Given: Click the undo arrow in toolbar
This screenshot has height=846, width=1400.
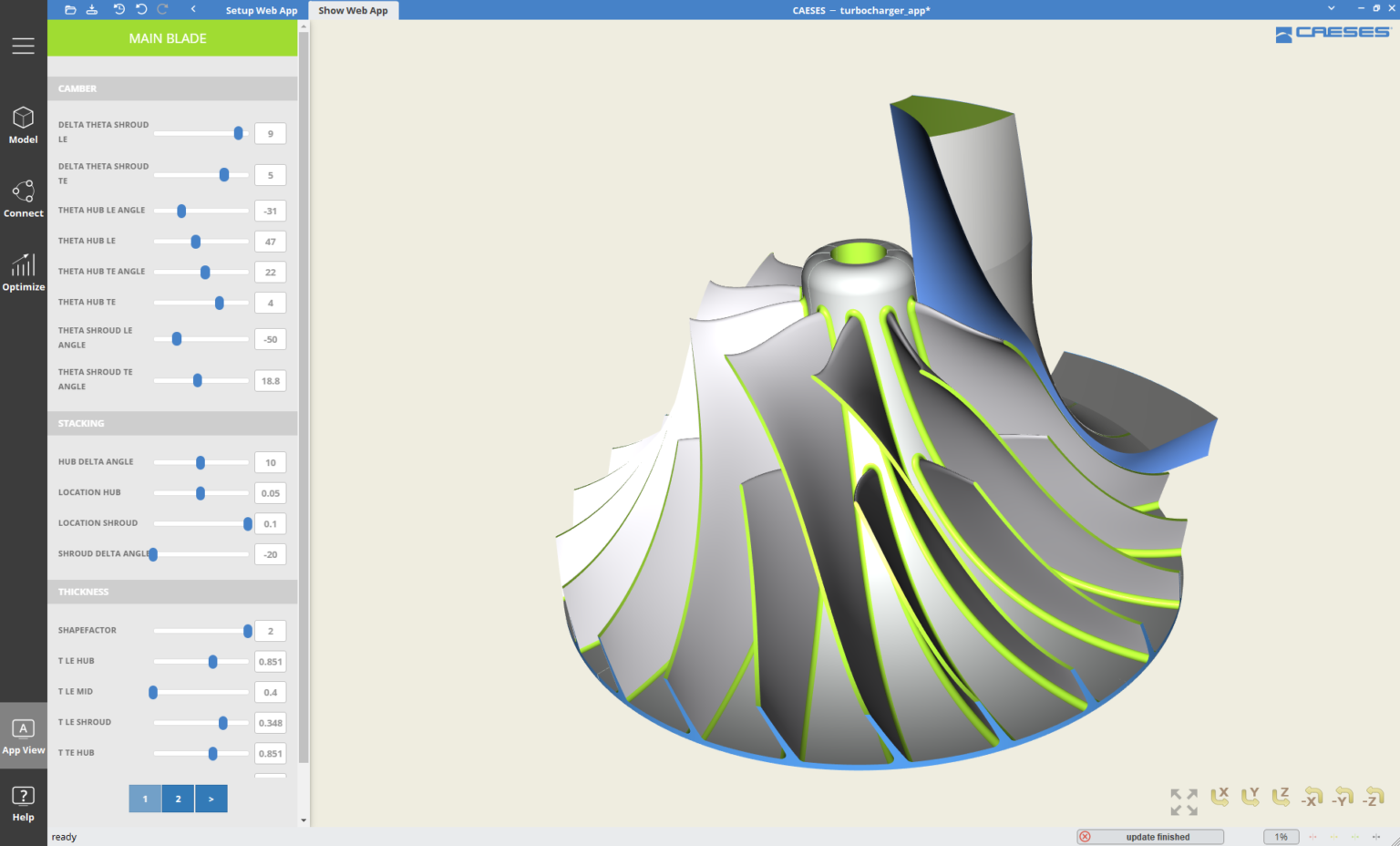Looking at the screenshot, I should click(141, 9).
